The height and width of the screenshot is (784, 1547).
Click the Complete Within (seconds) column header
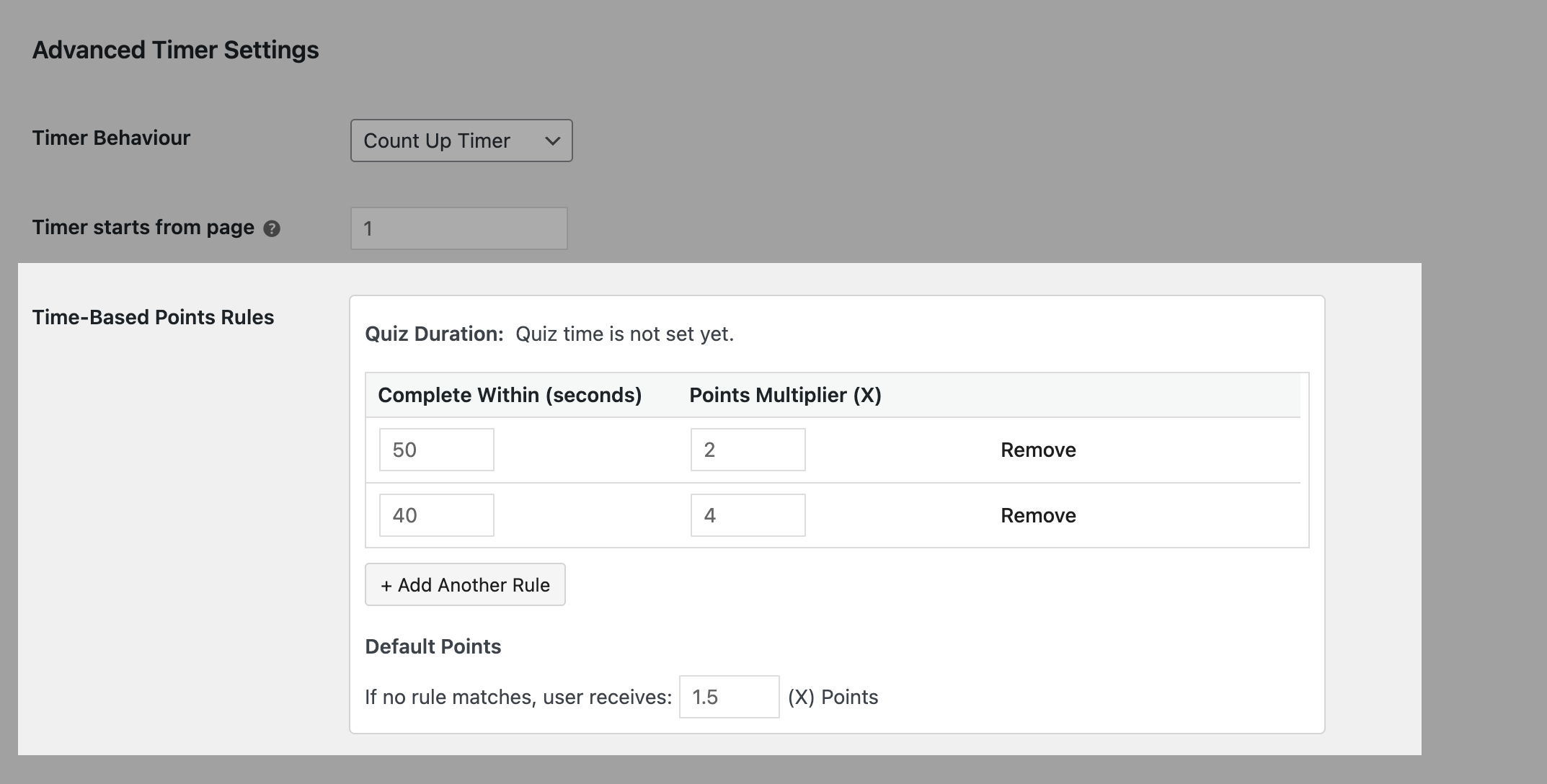[x=510, y=395]
